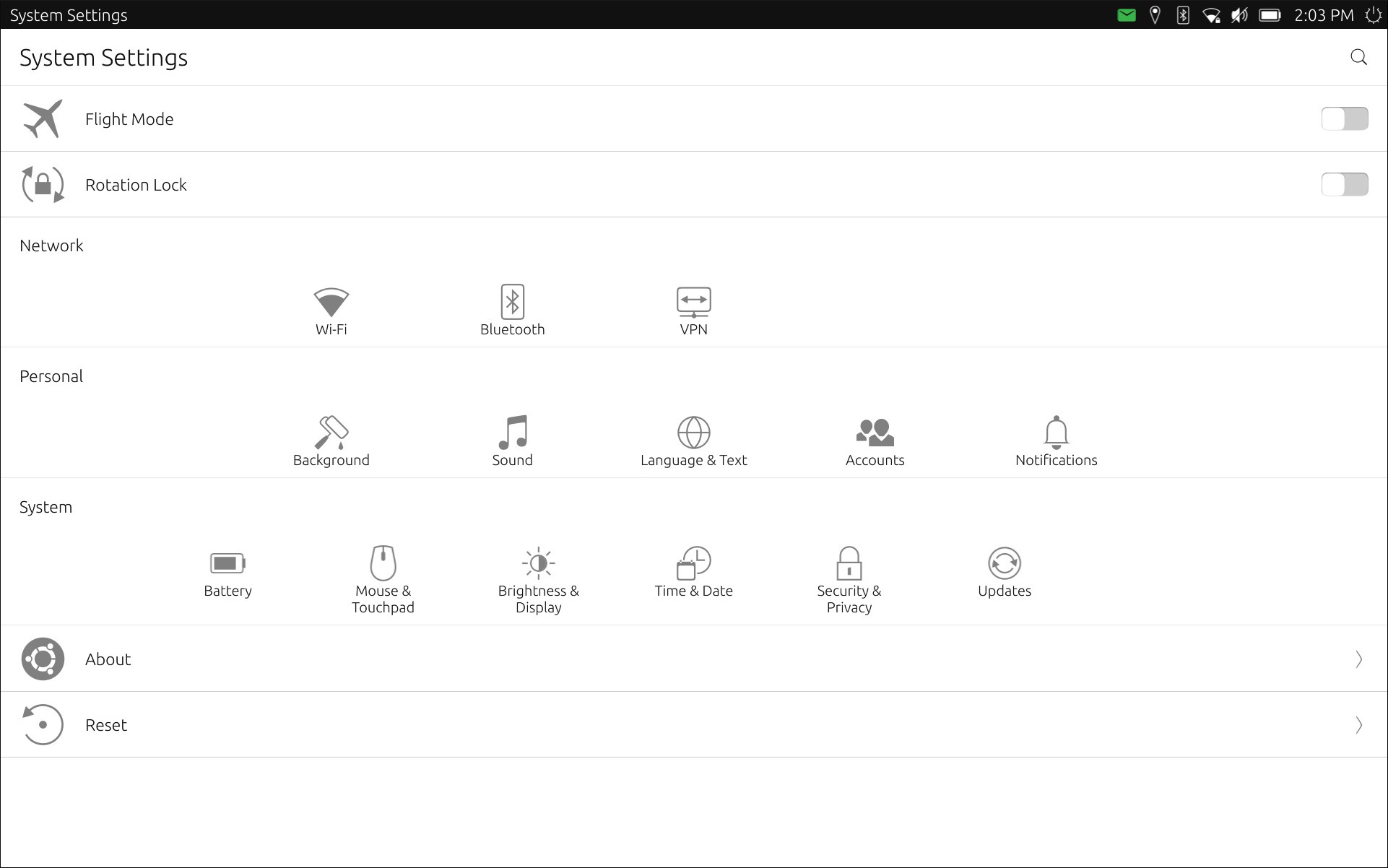Click the System section heading

point(45,507)
